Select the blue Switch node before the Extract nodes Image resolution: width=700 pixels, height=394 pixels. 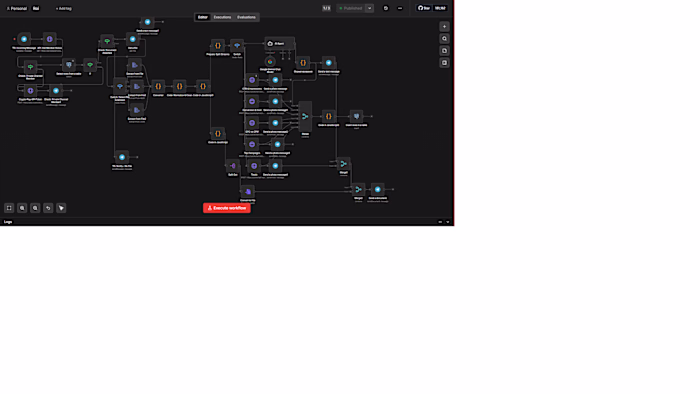120,87
